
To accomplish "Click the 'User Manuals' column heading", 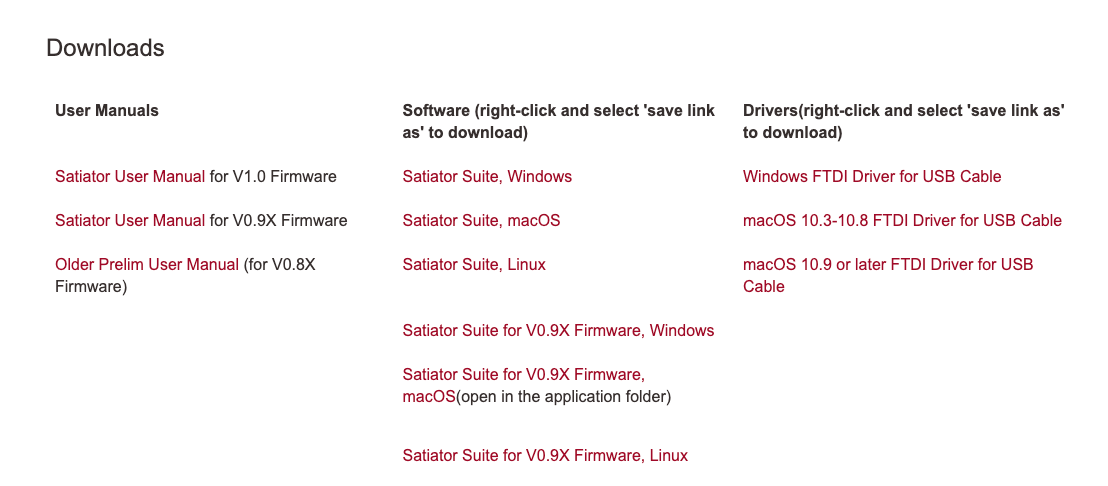I will click(x=107, y=111).
